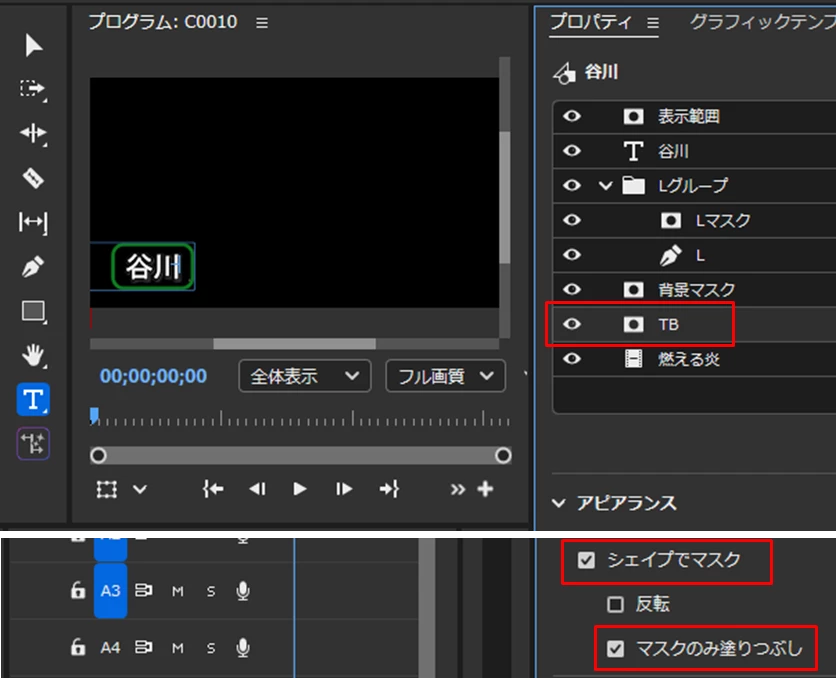Select the Track Select Forward tool

click(x=33, y=89)
